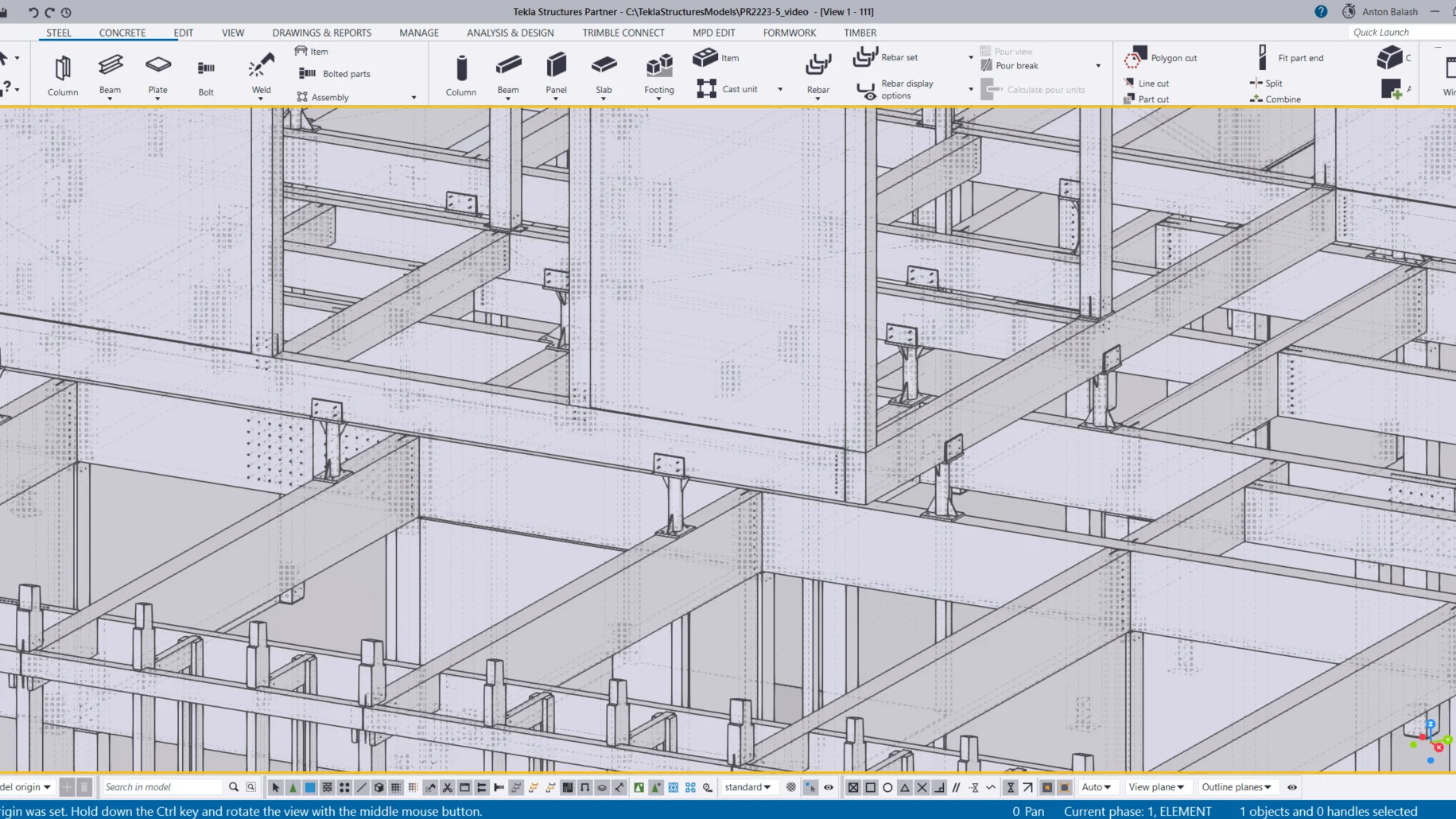Screen dimensions: 1456x819
Task: Switch to the Concrete ribbon tab
Action: point(122,33)
